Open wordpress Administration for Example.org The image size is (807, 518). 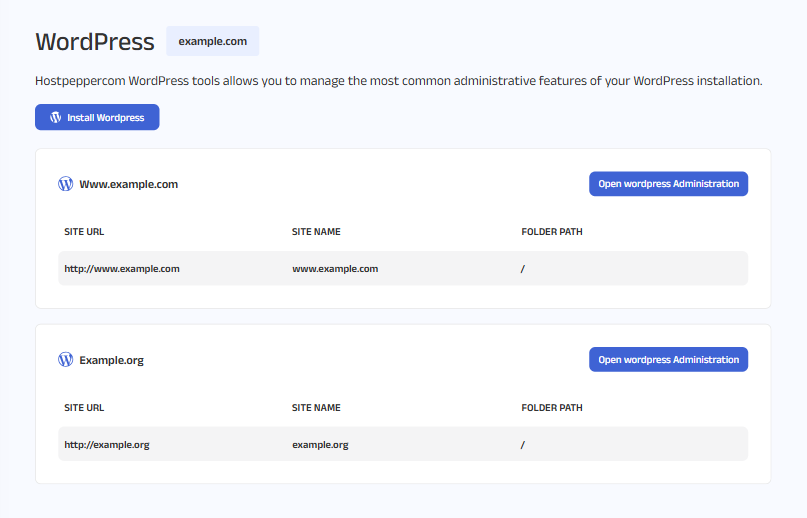pos(668,360)
